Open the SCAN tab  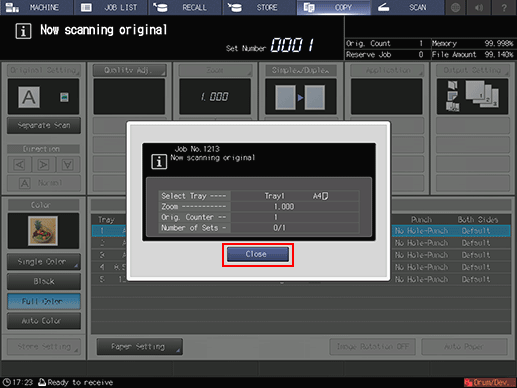click(x=407, y=7)
